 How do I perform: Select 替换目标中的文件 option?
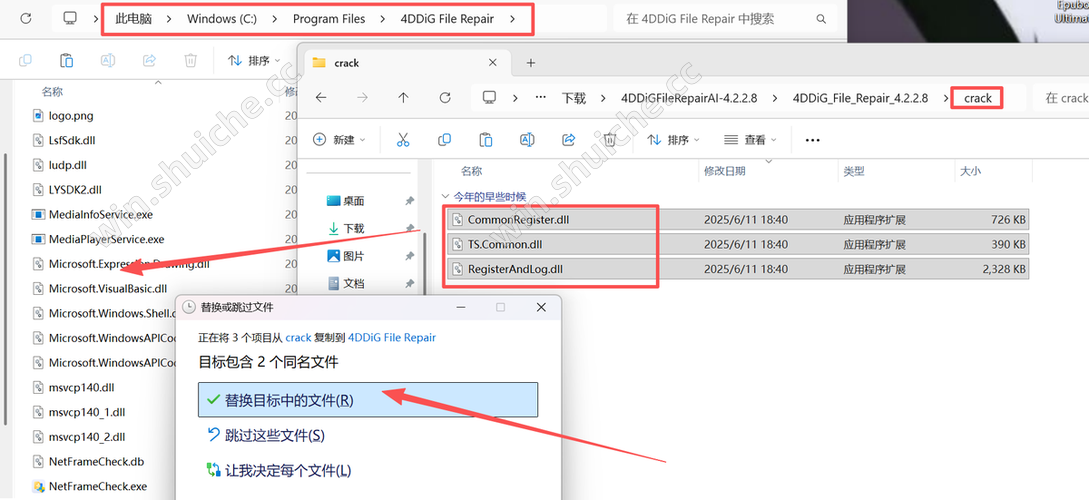[368, 400]
